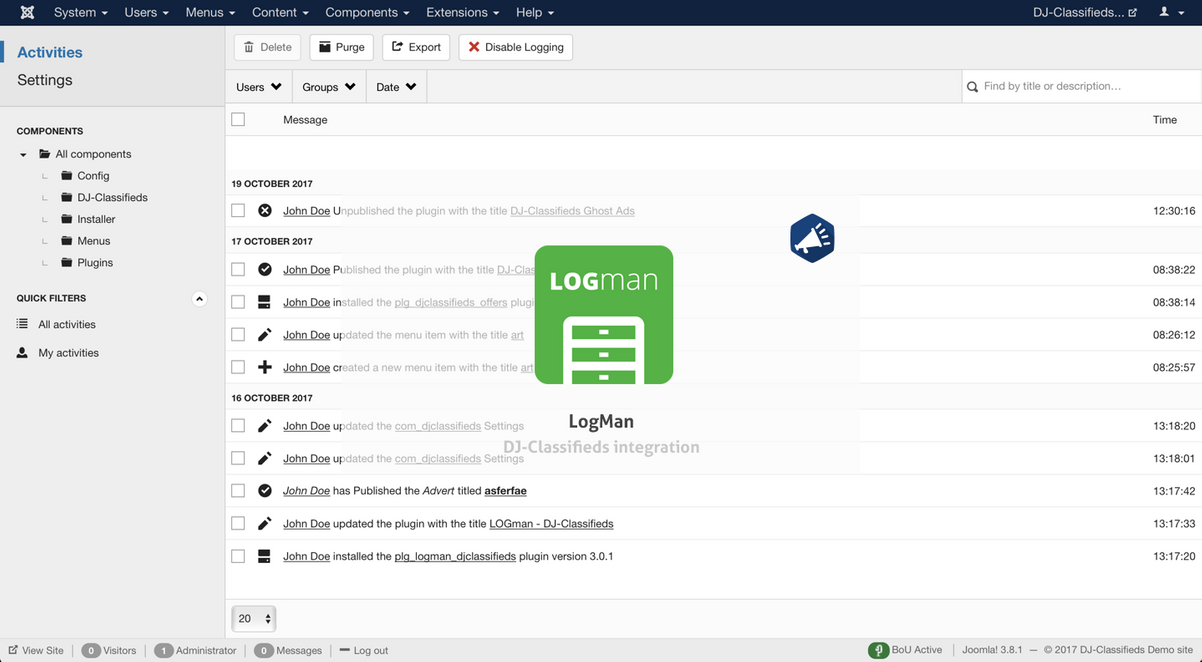Collapse the All components tree arrow

23,155
